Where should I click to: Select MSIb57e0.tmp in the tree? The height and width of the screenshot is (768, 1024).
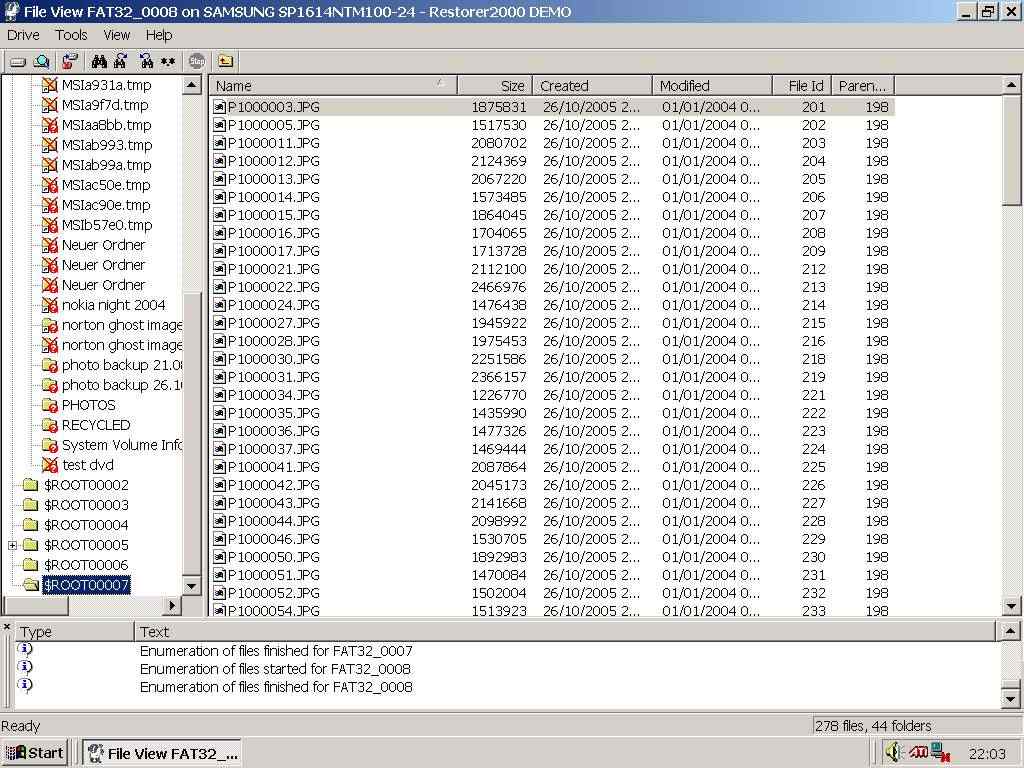(107, 225)
